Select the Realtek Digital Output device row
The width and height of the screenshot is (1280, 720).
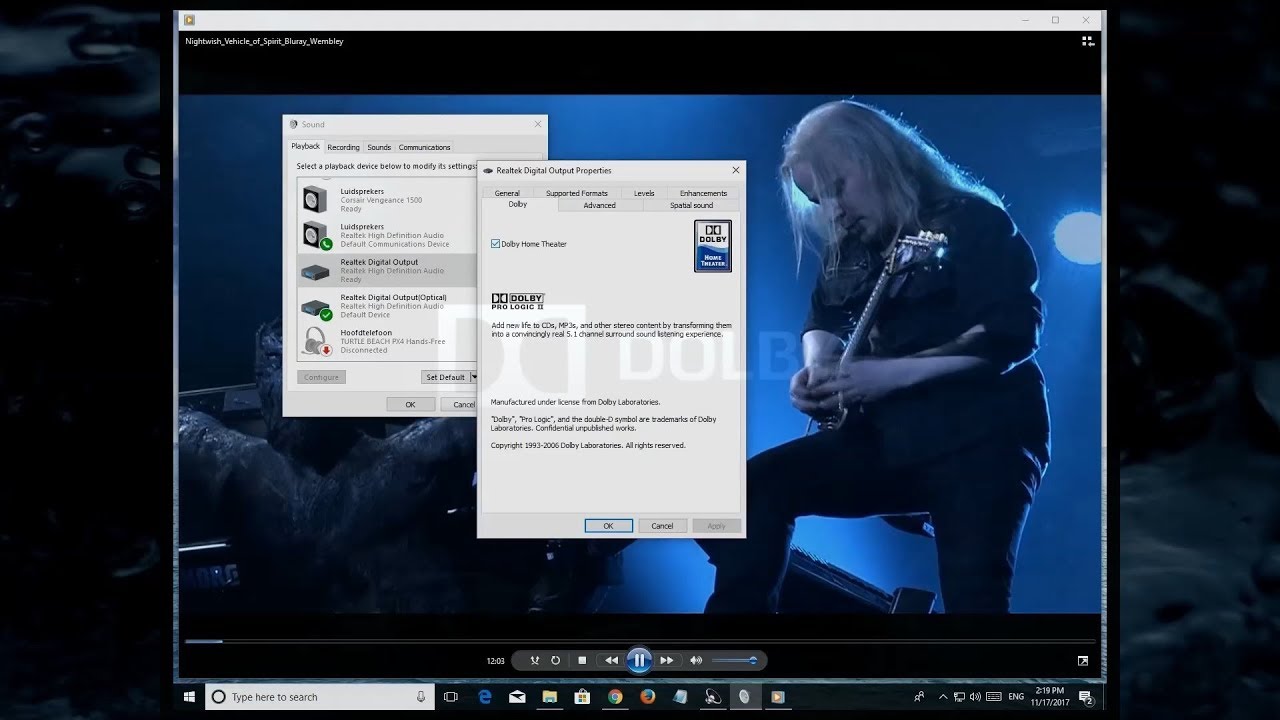tap(387, 270)
